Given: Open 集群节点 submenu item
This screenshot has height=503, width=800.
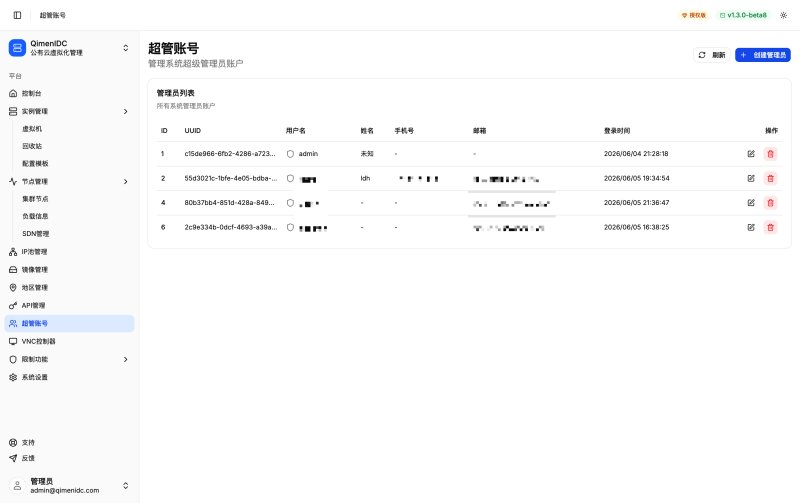Looking at the screenshot, I should point(35,199).
